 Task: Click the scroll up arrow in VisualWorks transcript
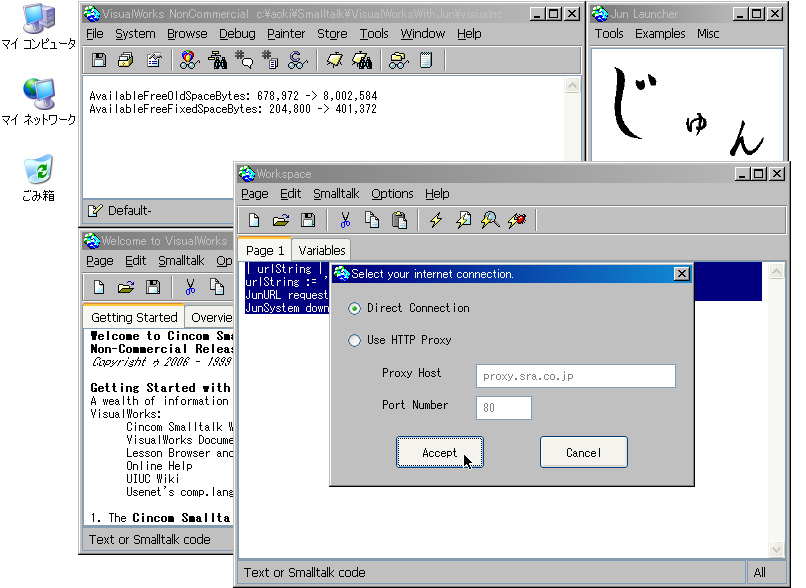(573, 85)
